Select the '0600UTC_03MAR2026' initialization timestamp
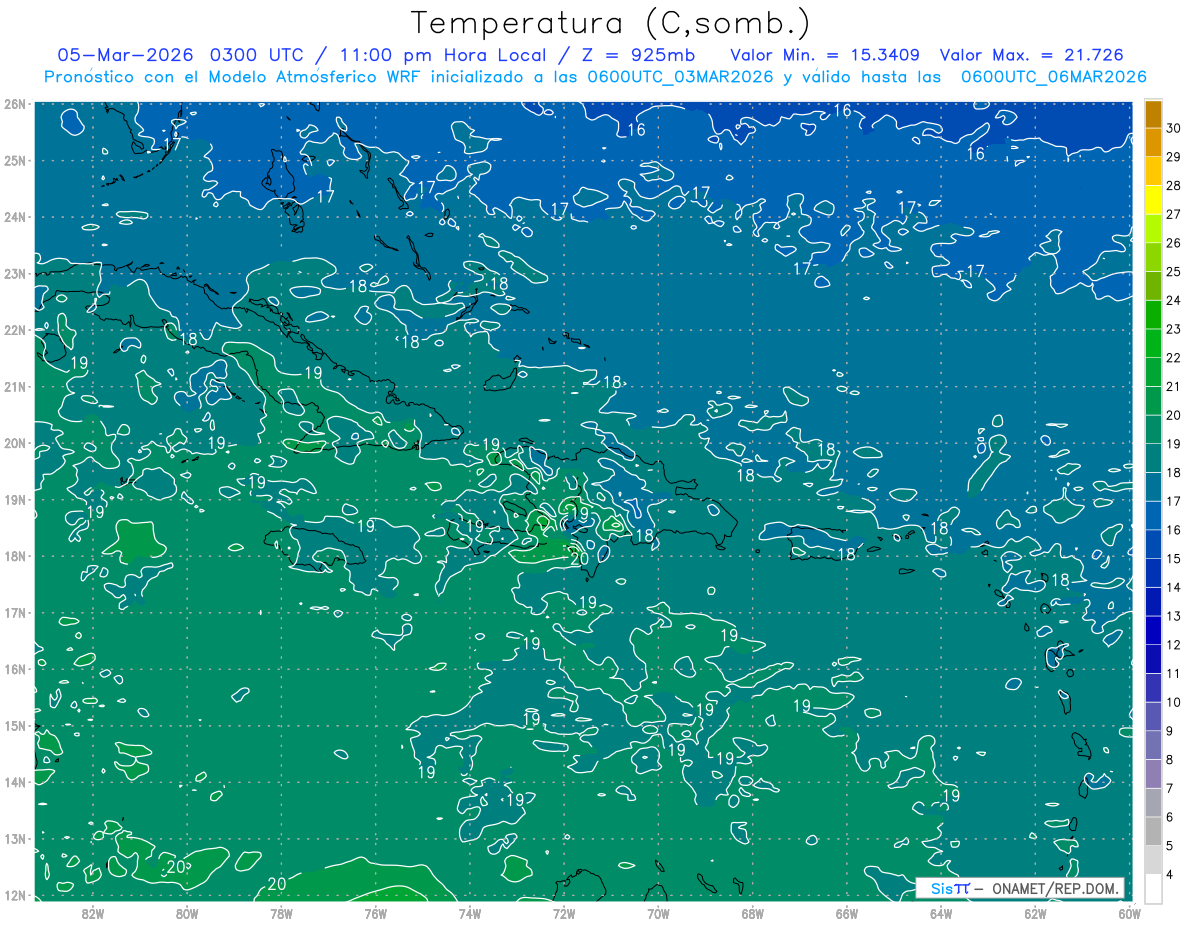This screenshot has height=927, width=1200. point(681,77)
